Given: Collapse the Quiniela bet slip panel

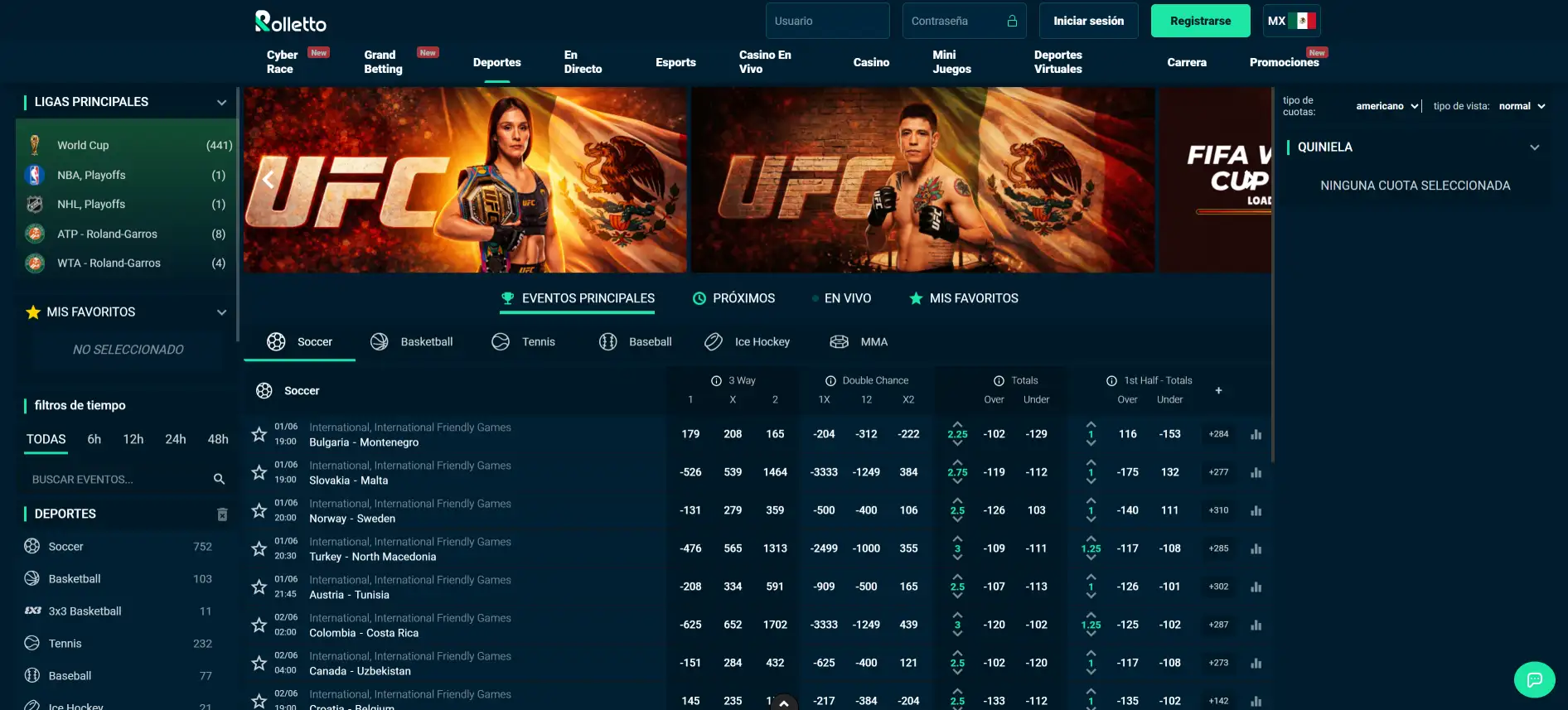Looking at the screenshot, I should pos(1534,147).
